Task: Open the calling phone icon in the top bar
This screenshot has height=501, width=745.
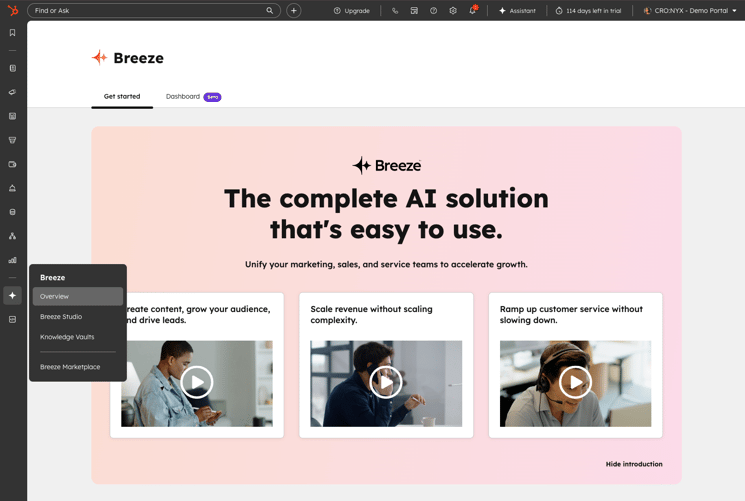Action: pos(395,10)
